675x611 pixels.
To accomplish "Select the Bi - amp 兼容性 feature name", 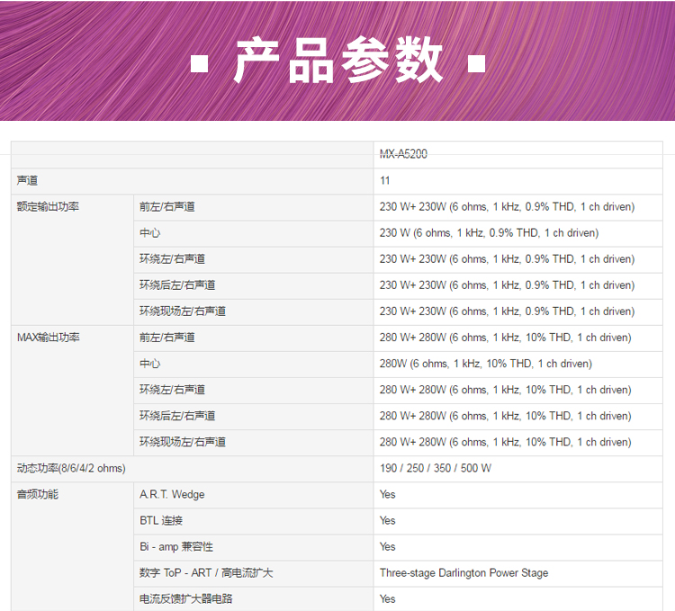I will 176,547.
